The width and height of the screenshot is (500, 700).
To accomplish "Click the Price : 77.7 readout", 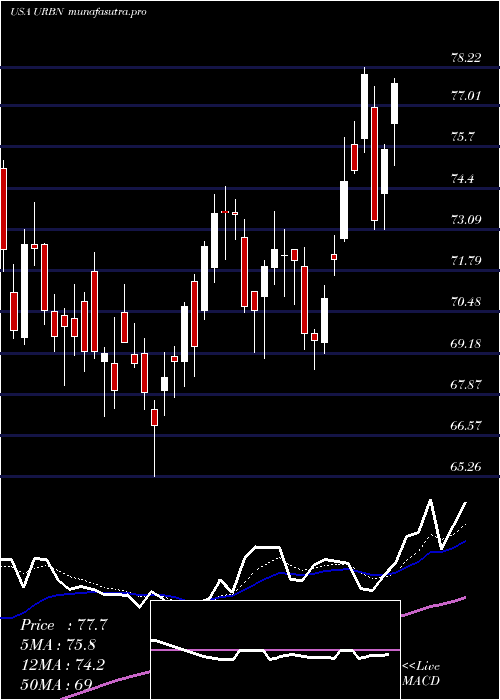I will click(64, 625).
